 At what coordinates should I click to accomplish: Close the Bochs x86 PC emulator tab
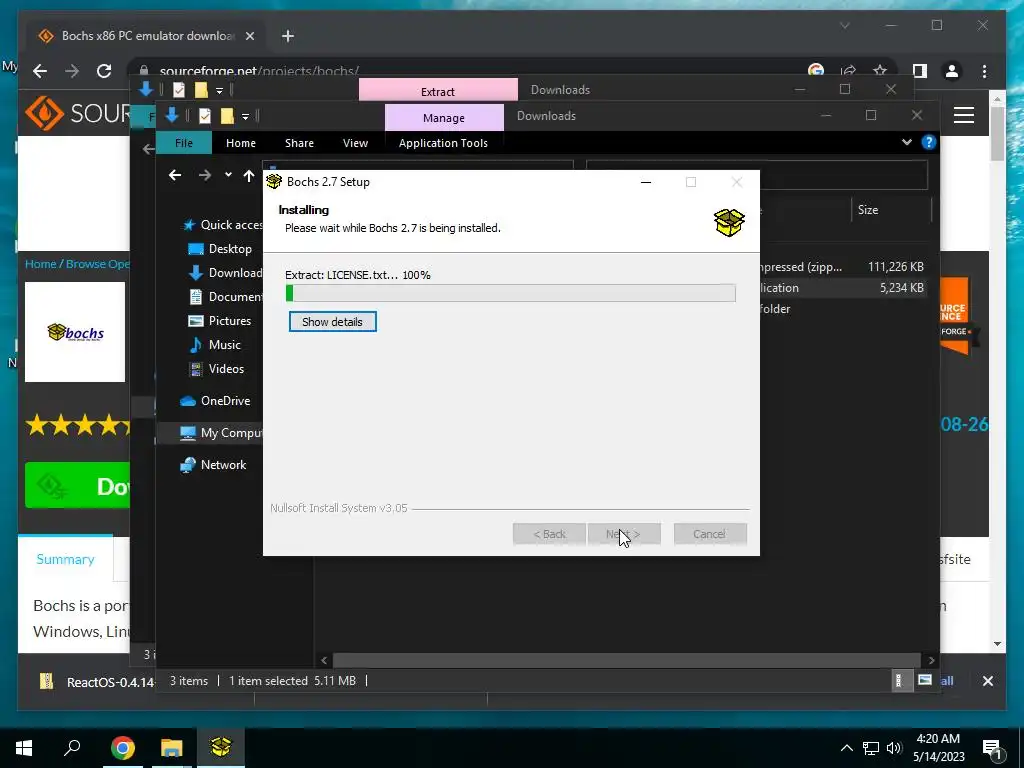(x=249, y=36)
